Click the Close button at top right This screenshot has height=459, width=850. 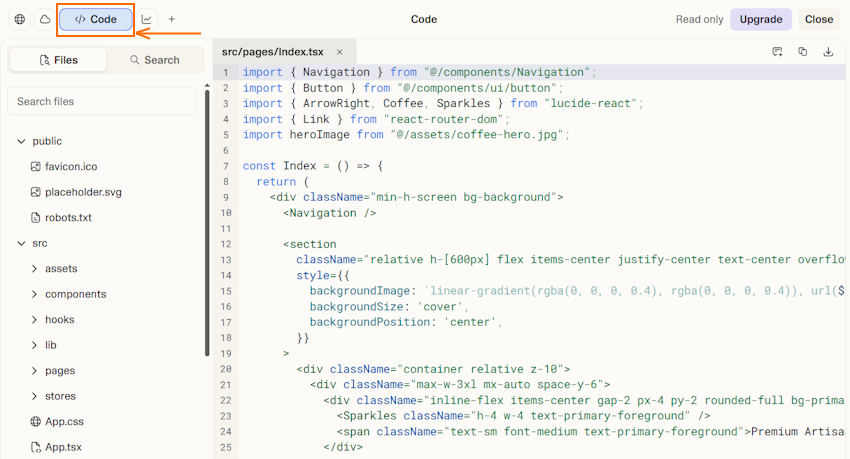tap(819, 19)
